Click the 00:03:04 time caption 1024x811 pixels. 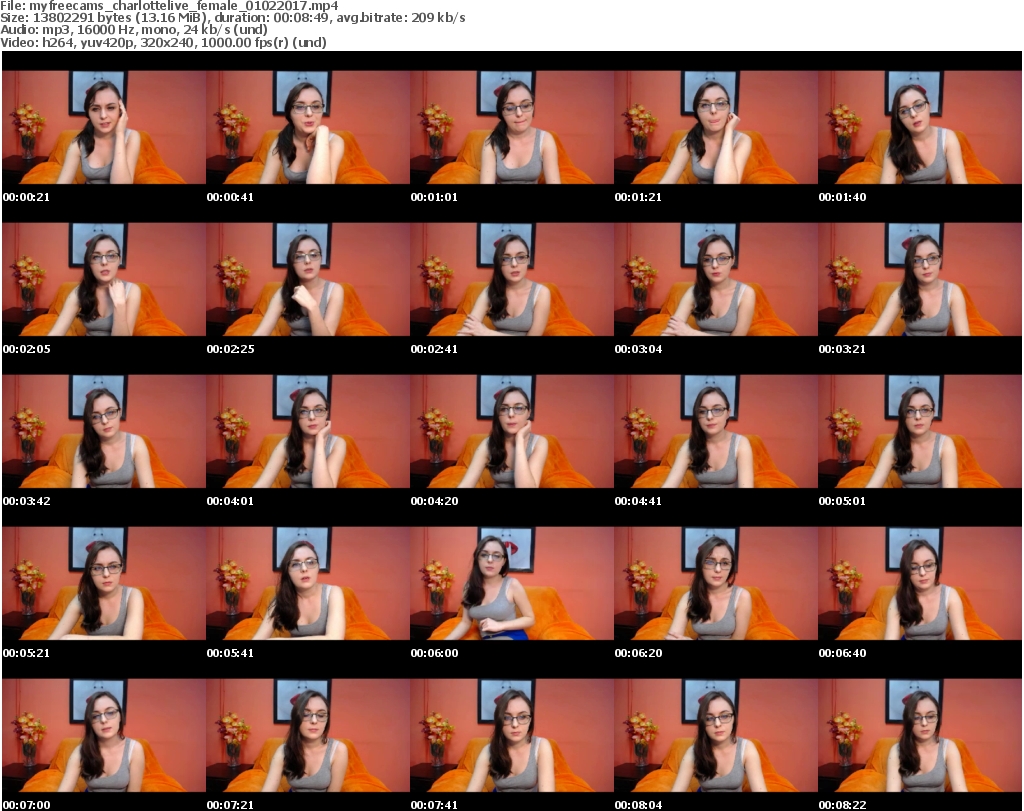[638, 349]
